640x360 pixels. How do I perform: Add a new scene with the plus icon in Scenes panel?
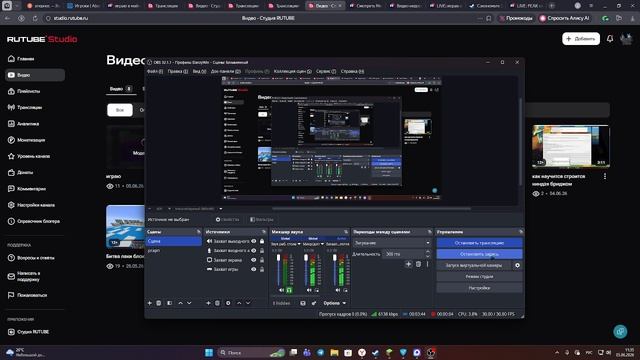point(149,303)
